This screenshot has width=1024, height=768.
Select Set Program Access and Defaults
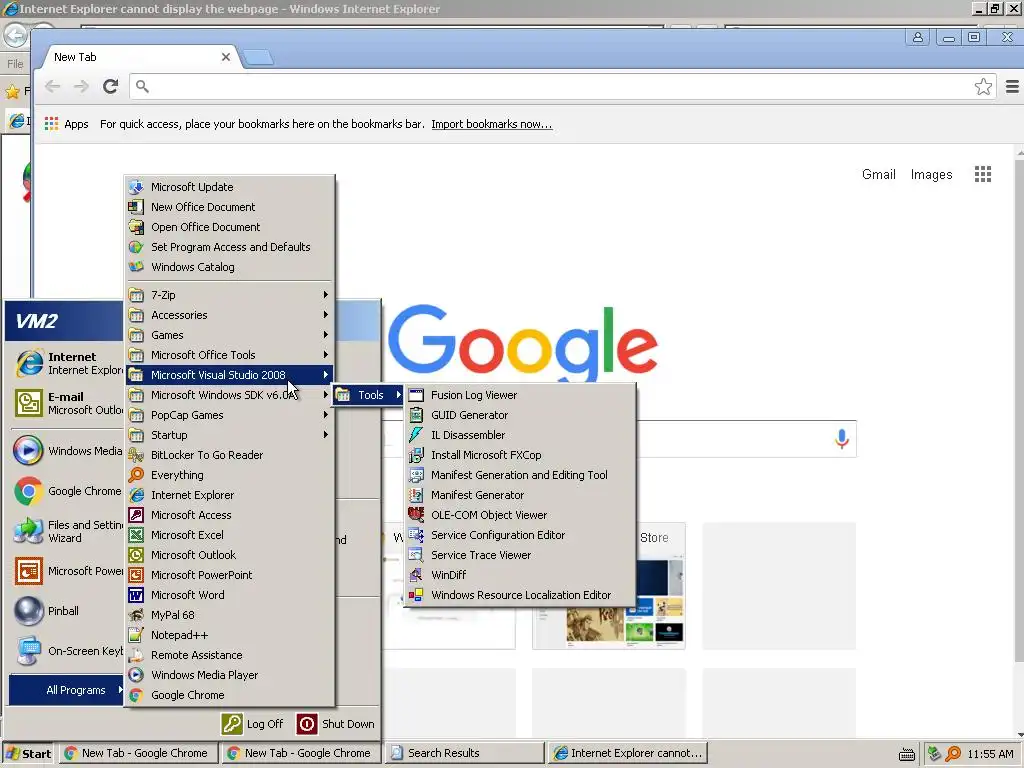[230, 247]
